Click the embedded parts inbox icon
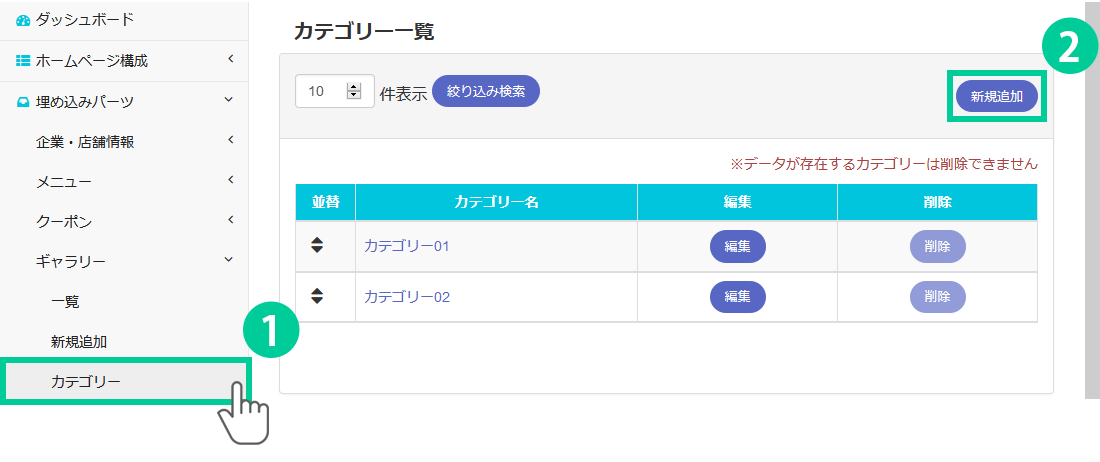This screenshot has width=1100, height=462. [x=23, y=101]
